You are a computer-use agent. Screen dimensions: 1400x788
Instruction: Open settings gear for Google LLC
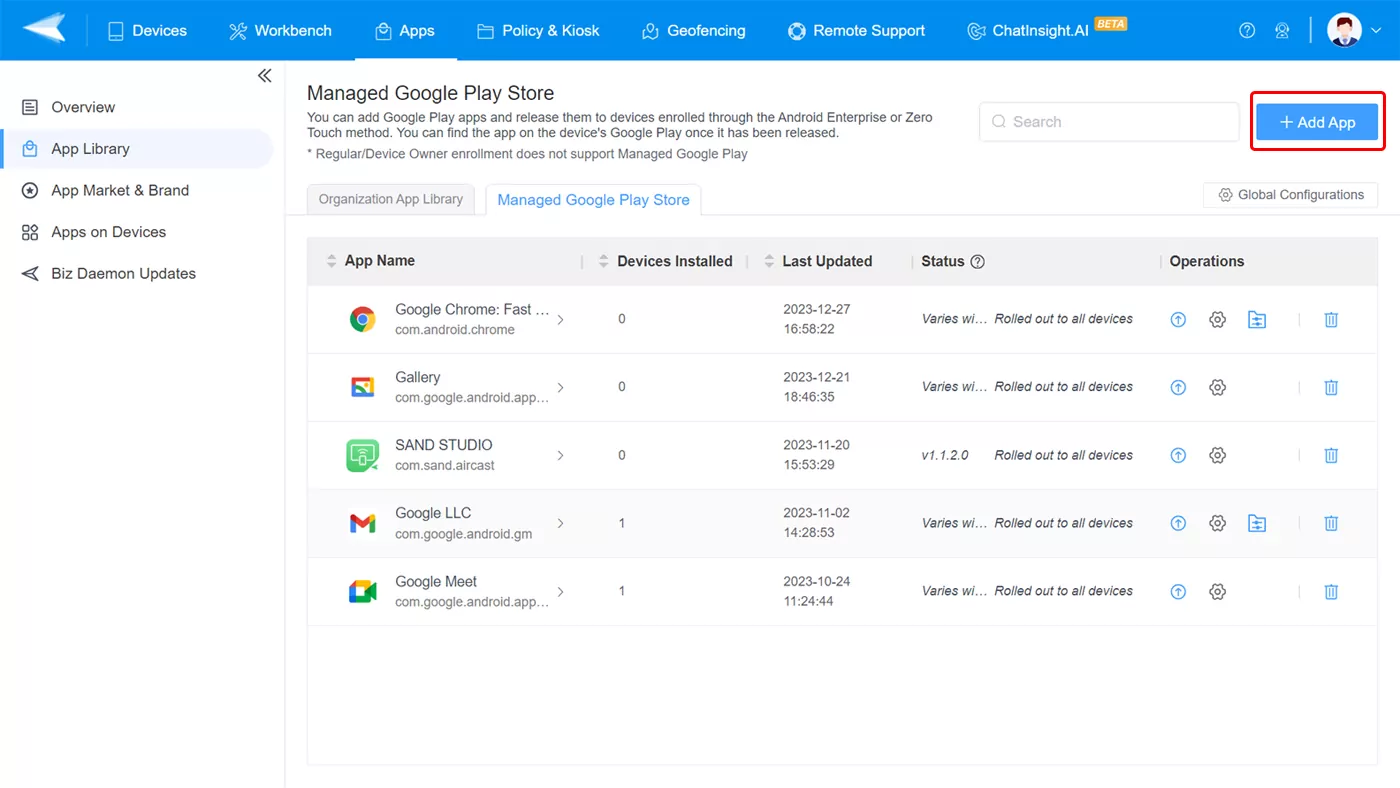pyautogui.click(x=1217, y=523)
